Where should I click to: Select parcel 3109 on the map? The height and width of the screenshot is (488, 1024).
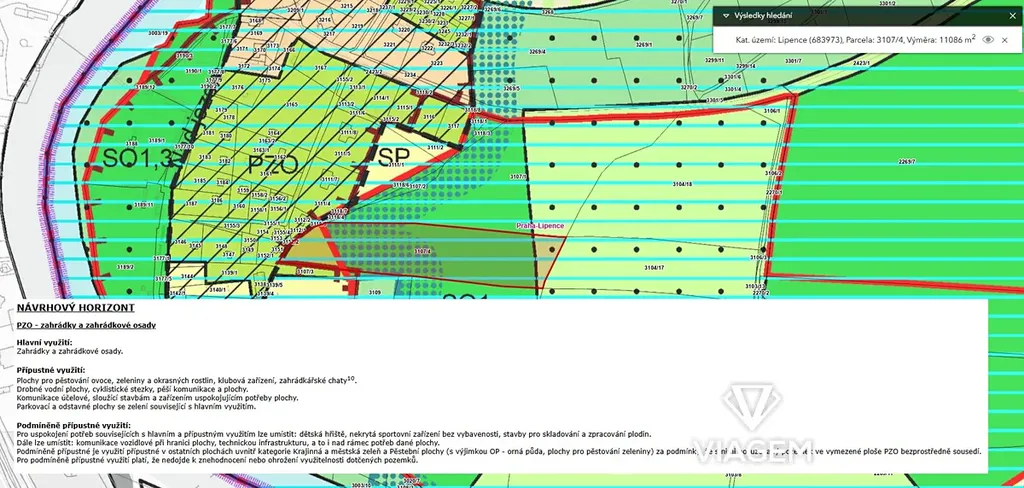[x=375, y=292]
